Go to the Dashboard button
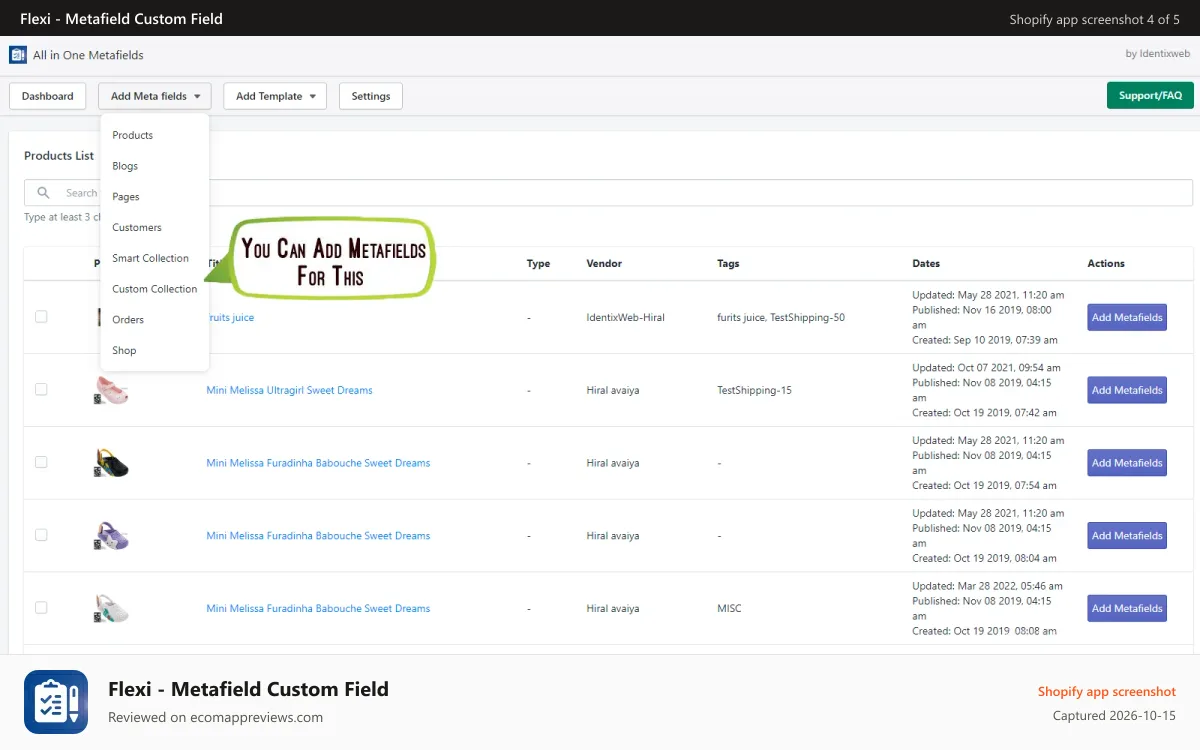Screen dimensions: 1200x750 [x=48, y=96]
